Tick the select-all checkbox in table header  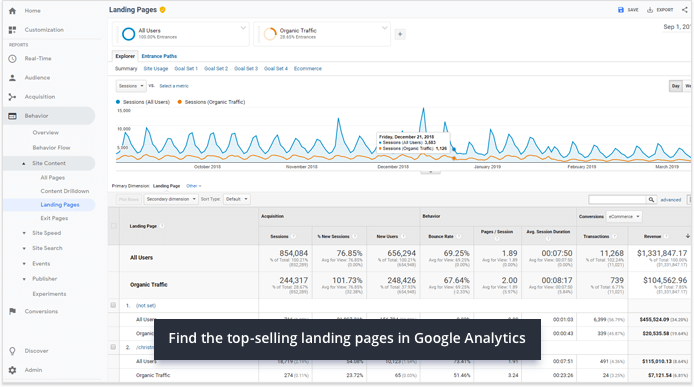[x=114, y=226]
